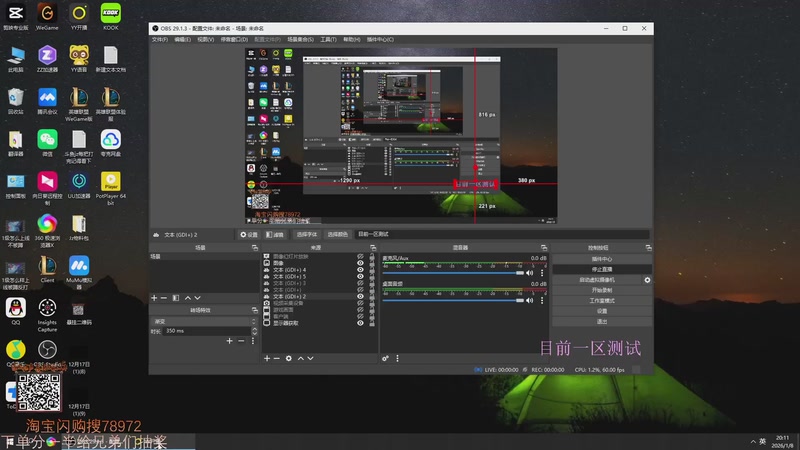The width and height of the screenshot is (800, 450).
Task: Open advanced audio properties gear in mixer
Action: (x=385, y=359)
